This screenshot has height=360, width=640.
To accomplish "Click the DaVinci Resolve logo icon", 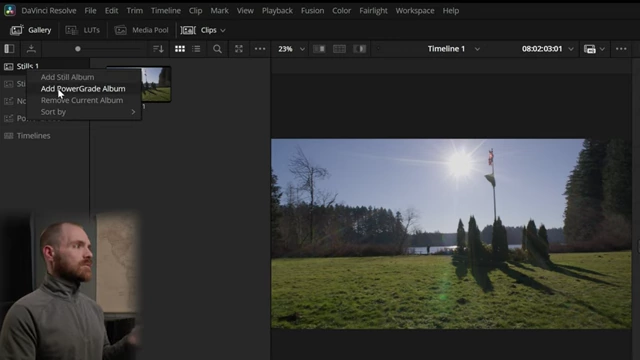I will pyautogui.click(x=10, y=11).
